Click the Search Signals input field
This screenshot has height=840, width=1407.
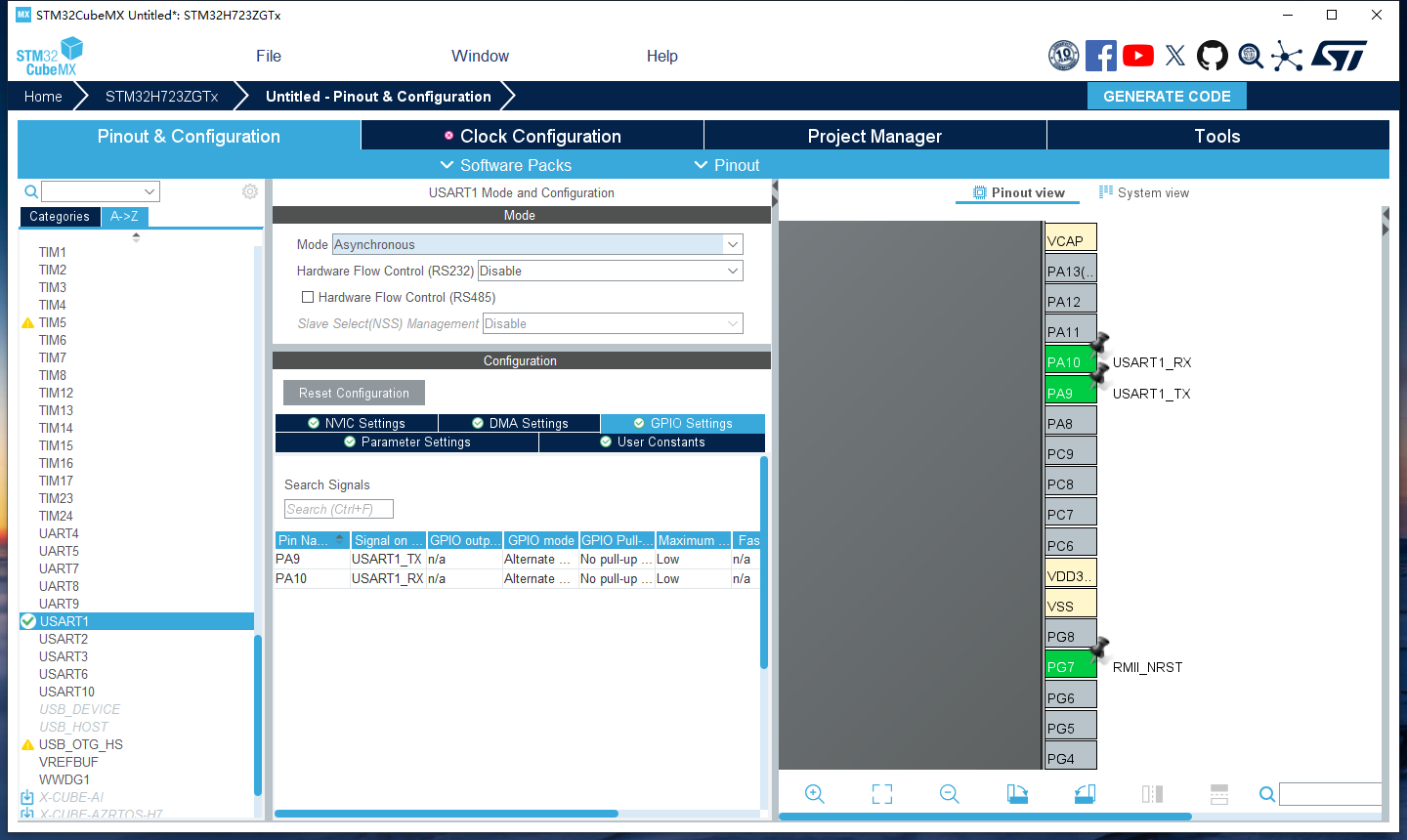[339, 509]
